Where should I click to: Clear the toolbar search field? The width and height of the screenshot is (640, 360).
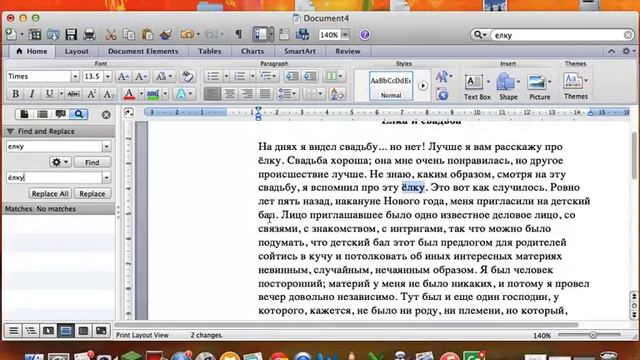[x=628, y=35]
